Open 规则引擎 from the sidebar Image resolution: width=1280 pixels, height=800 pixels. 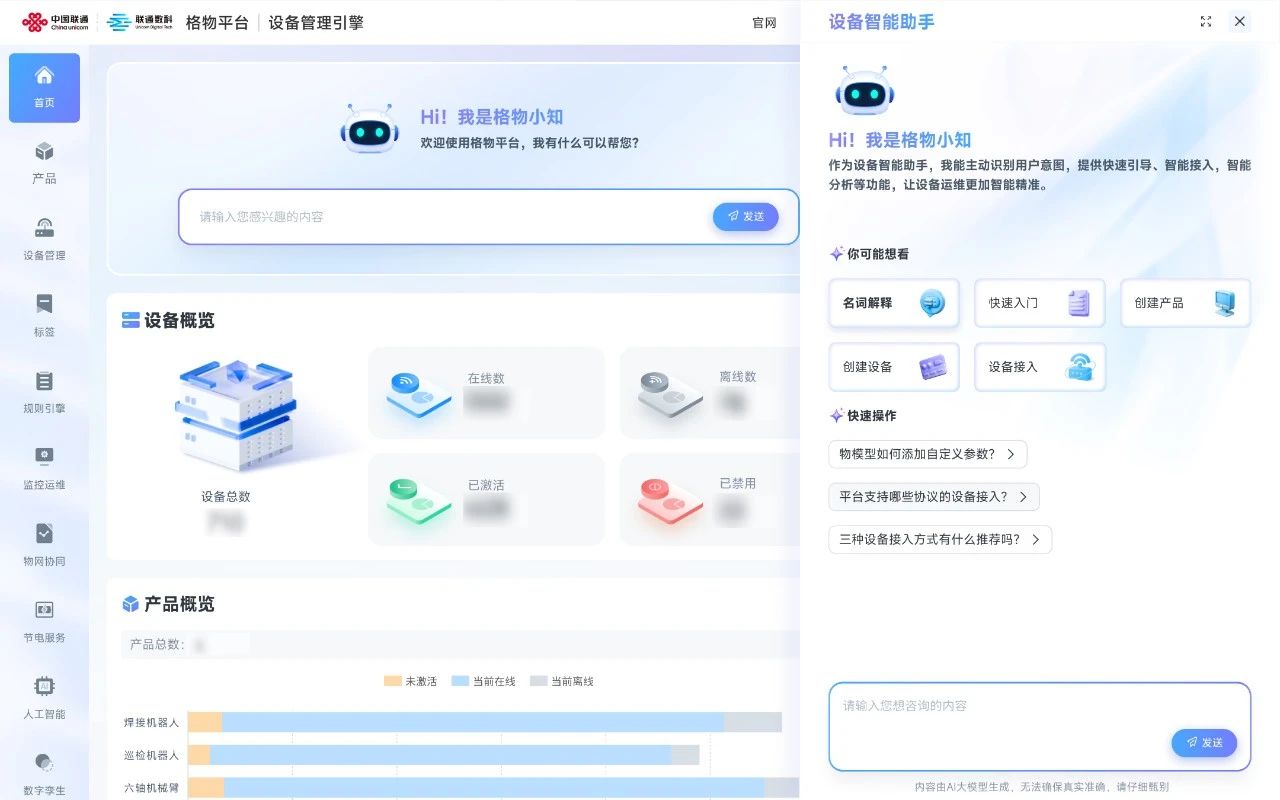click(x=44, y=392)
